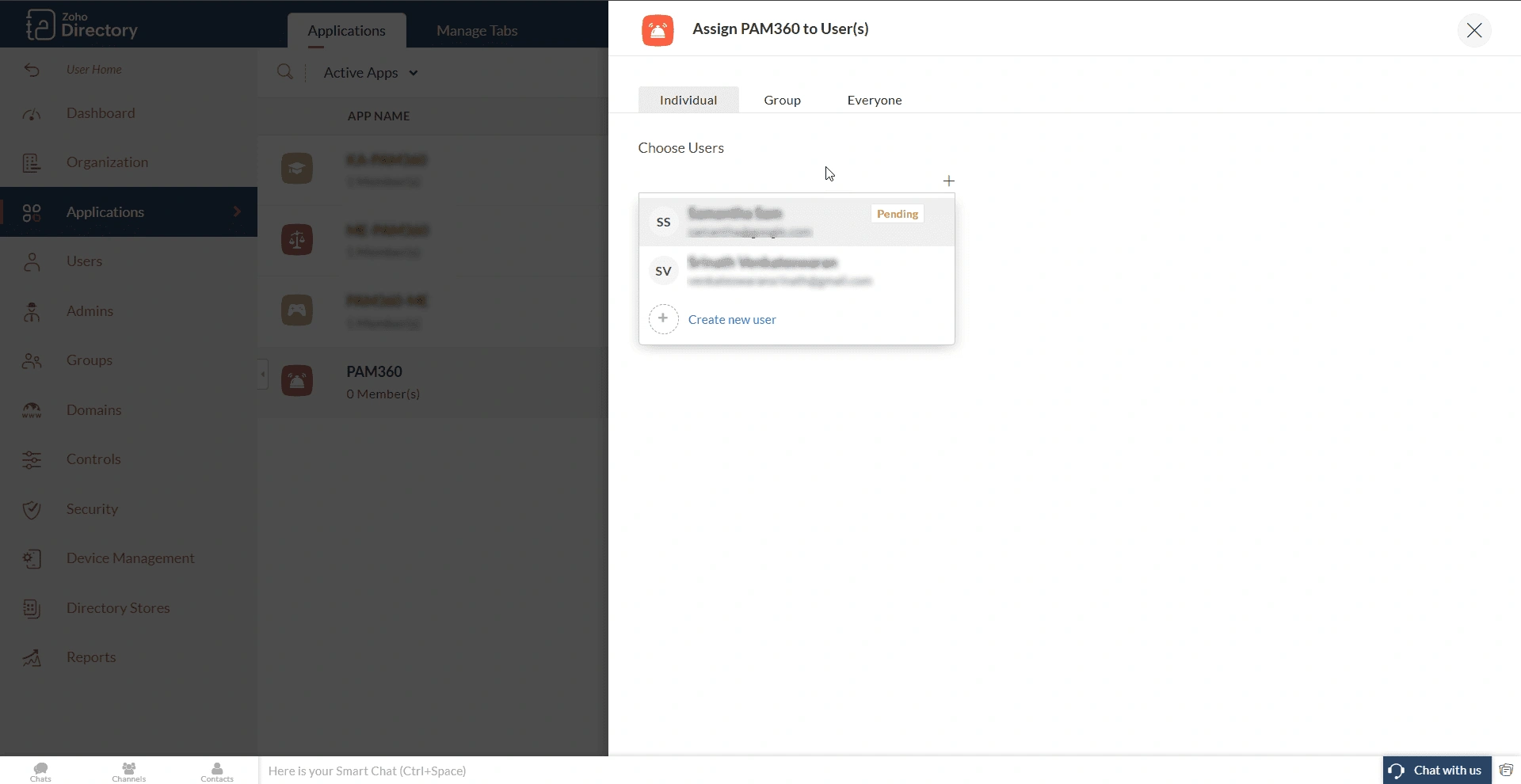Viewport: 1521px width, 784px height.
Task: Click Create new user
Action: coord(733,319)
